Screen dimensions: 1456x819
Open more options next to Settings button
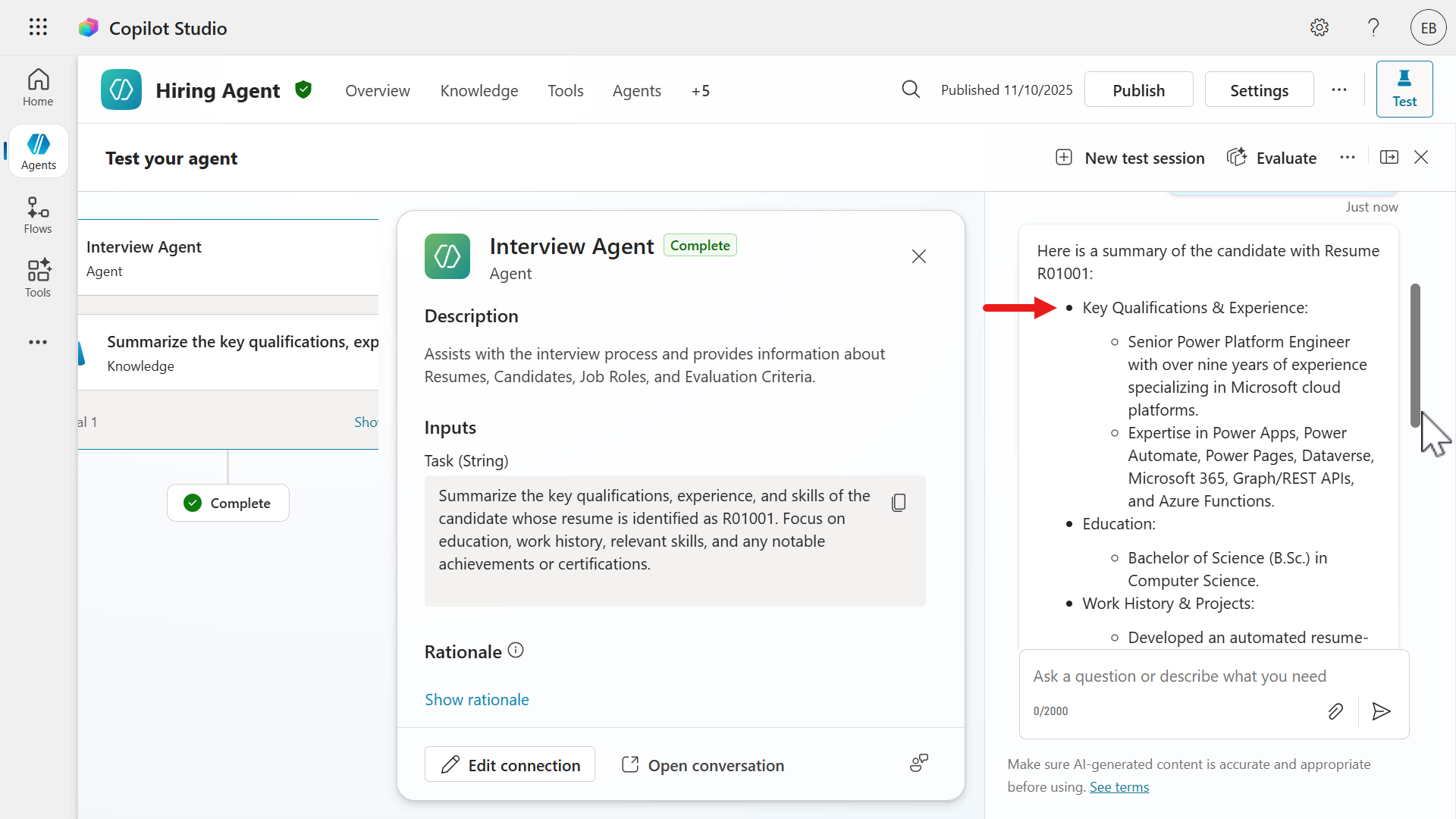click(1339, 90)
